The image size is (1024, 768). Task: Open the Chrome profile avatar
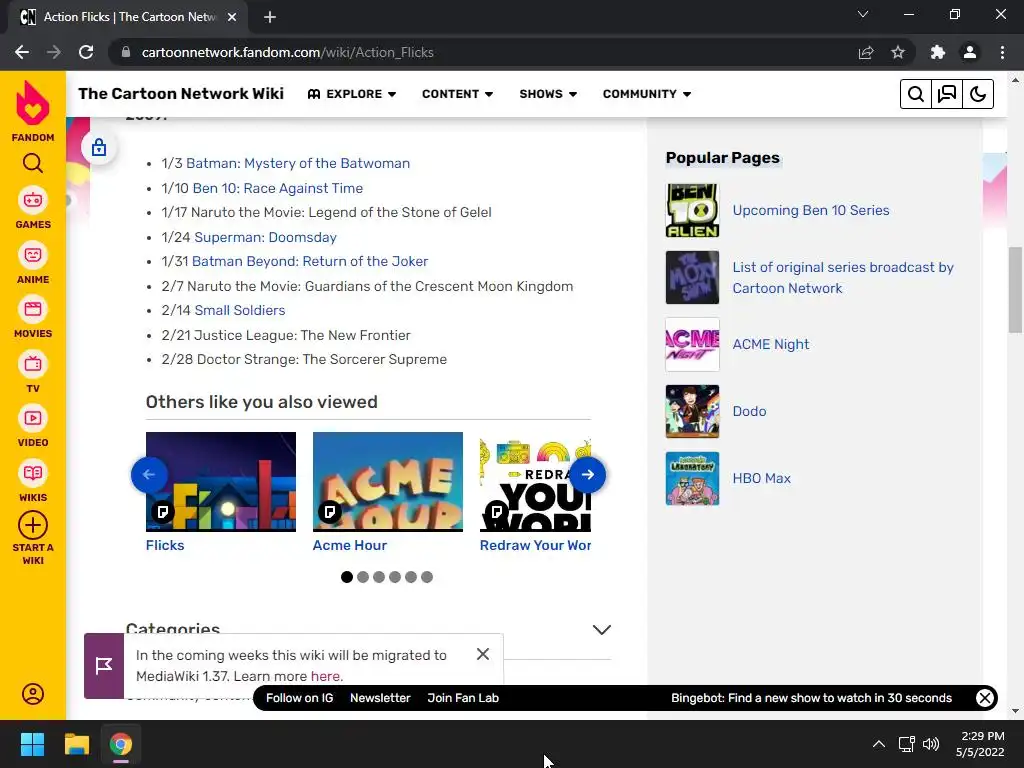(970, 52)
